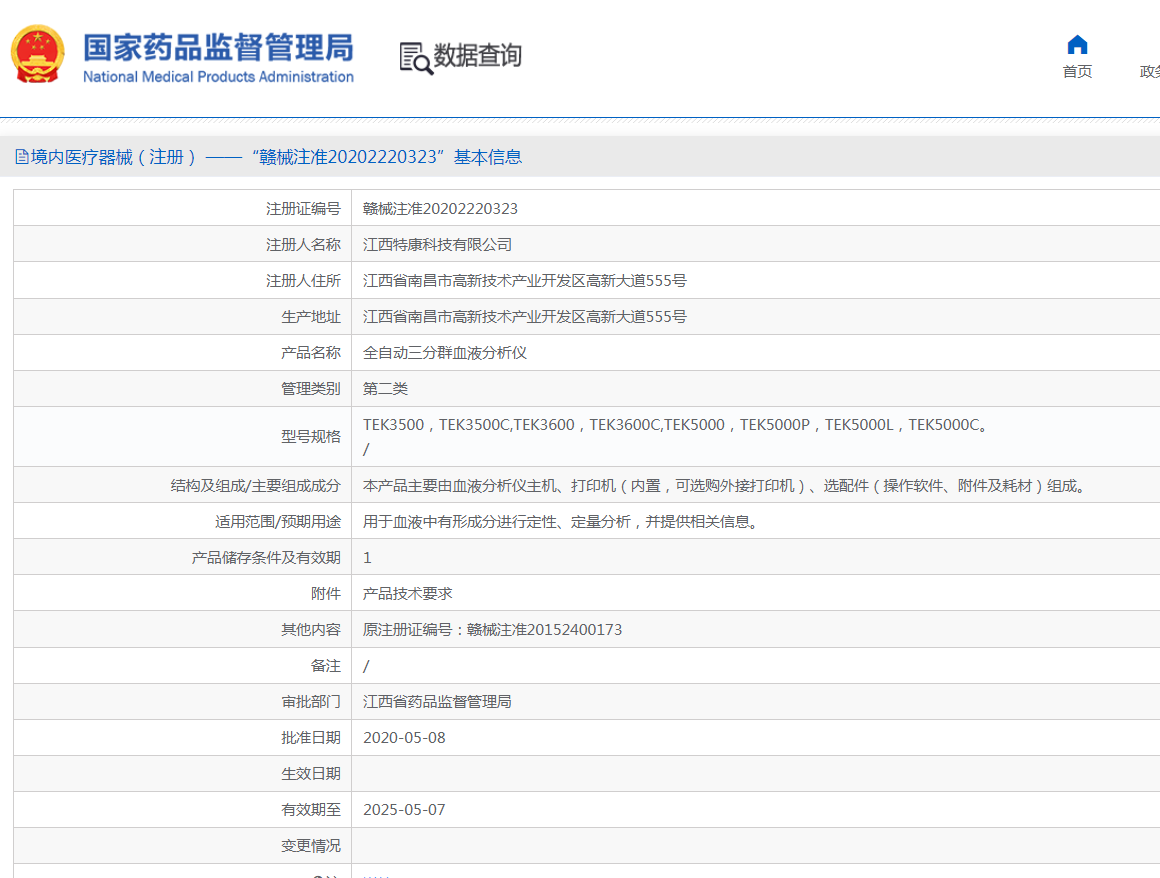Click the approving authority 江西省药品监督管理局
1160x878 pixels.
[437, 702]
